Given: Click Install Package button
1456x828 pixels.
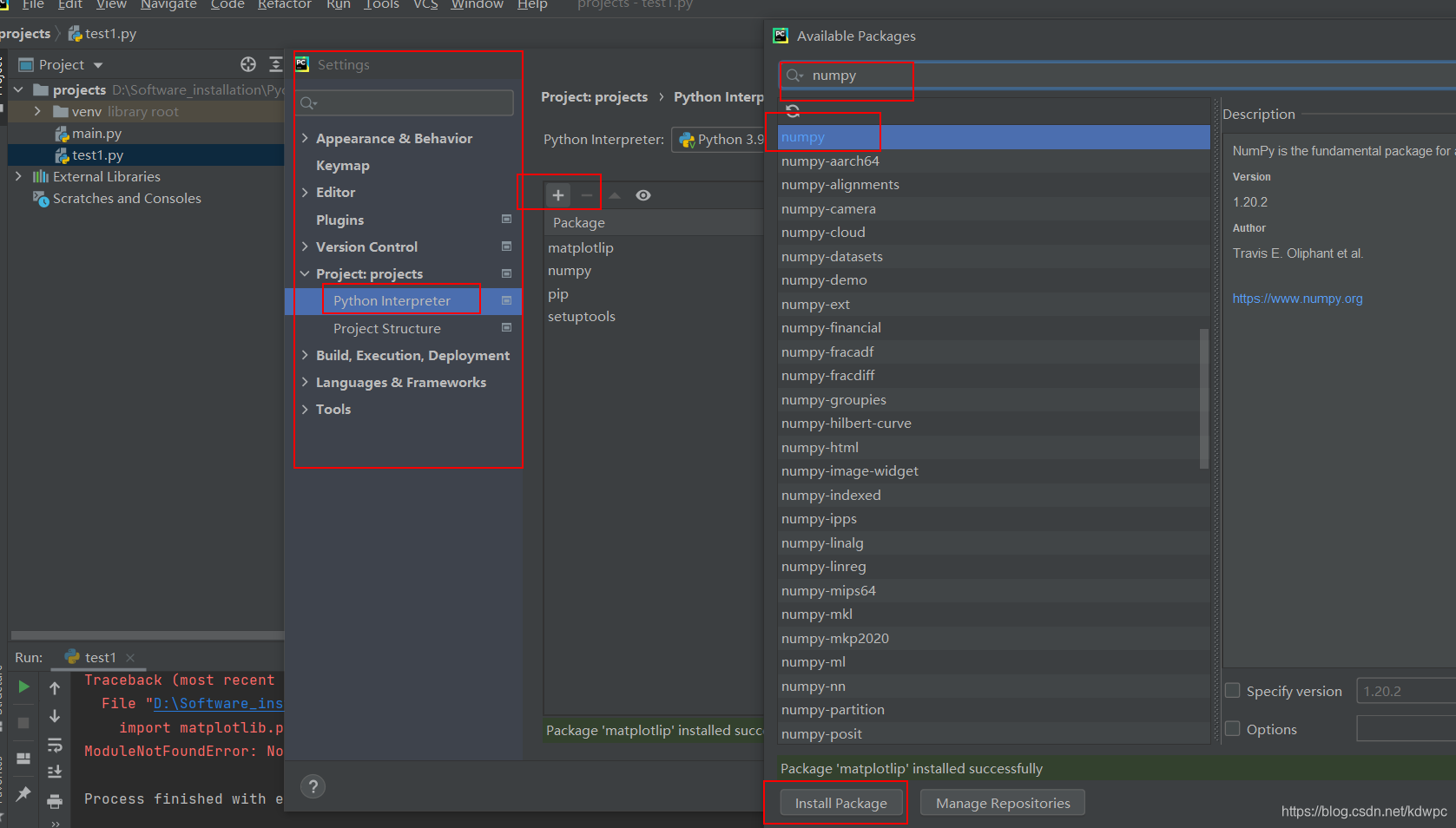Looking at the screenshot, I should [841, 803].
